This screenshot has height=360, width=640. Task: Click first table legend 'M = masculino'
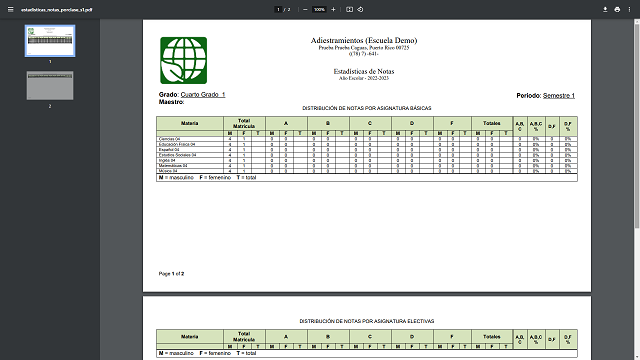click(x=176, y=178)
